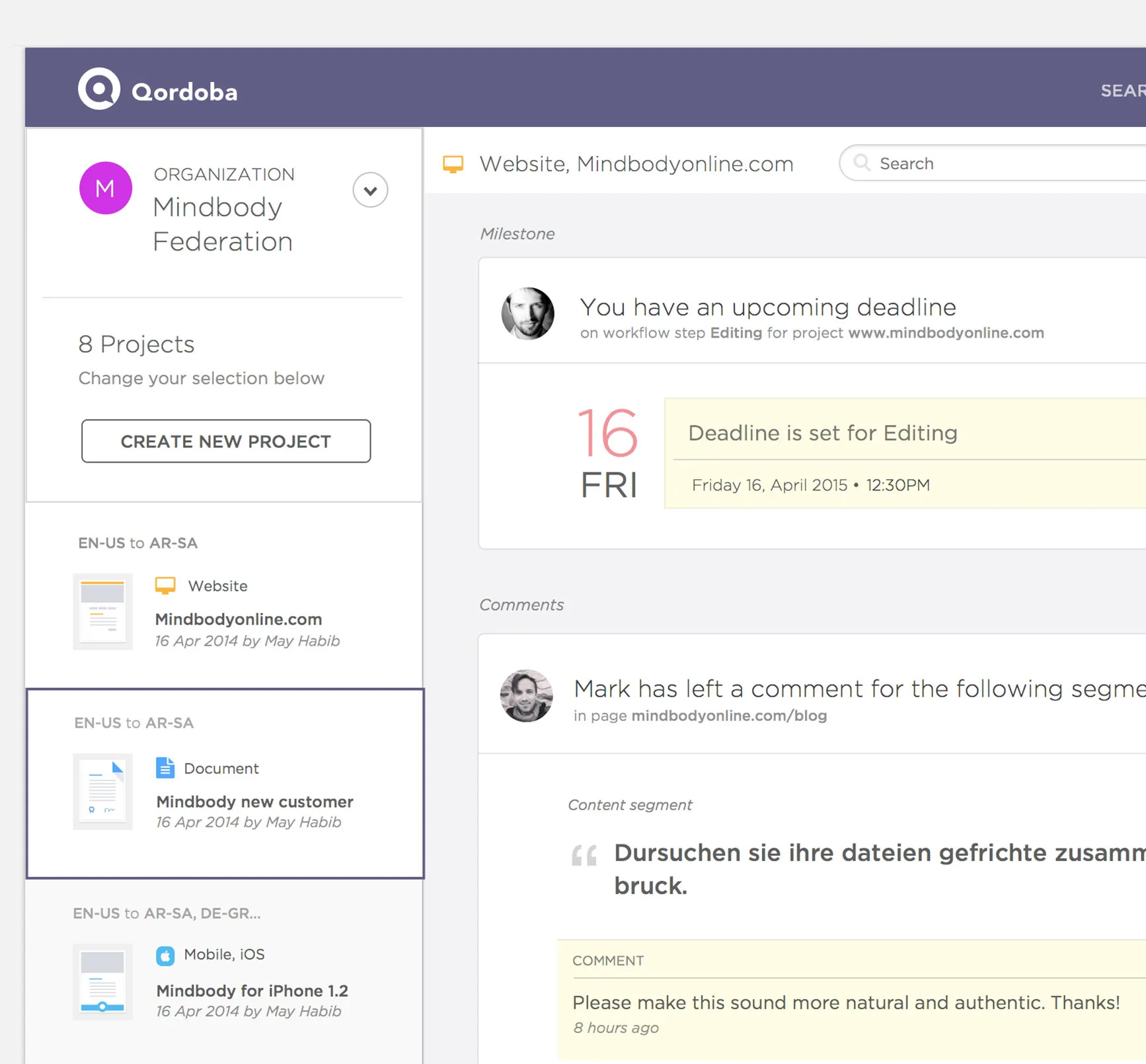Click the Qordoba brand name
The image size is (1146, 1064).
click(x=184, y=92)
